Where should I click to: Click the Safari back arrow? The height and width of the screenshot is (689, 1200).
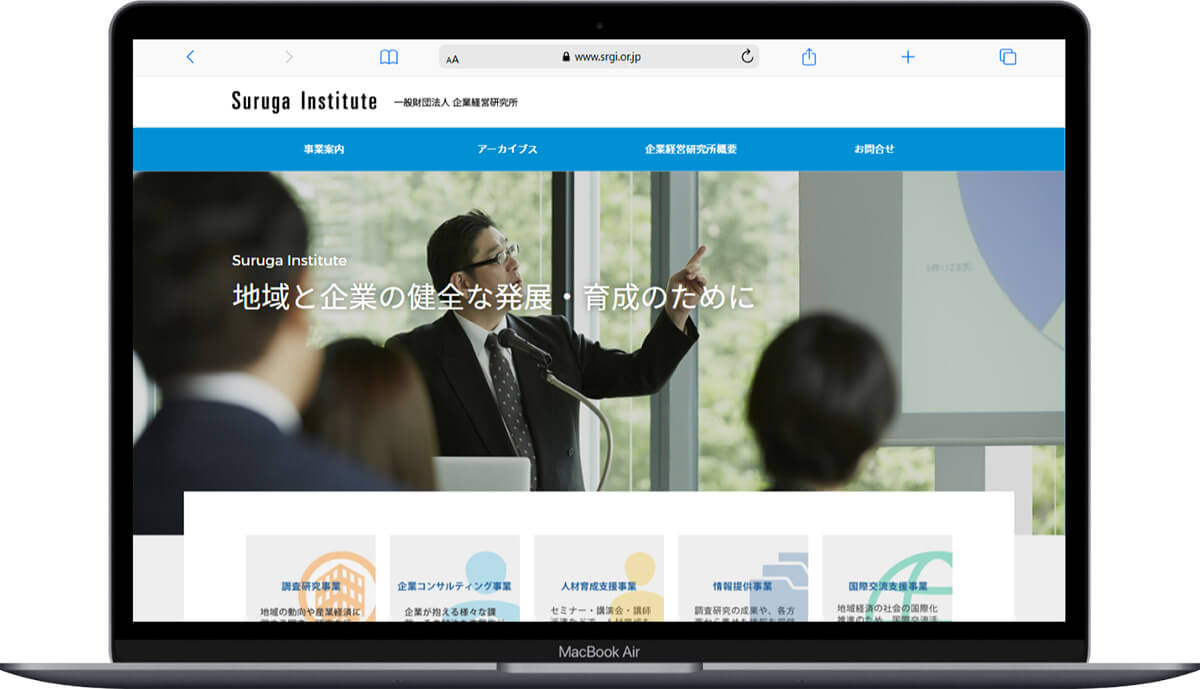[x=190, y=57]
